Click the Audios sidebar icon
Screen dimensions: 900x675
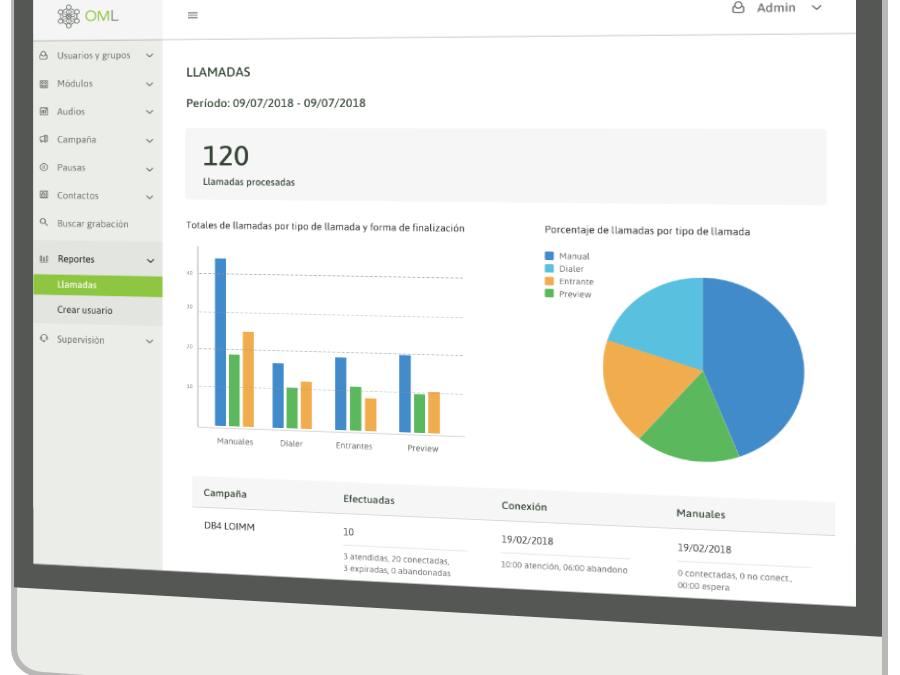[x=44, y=112]
